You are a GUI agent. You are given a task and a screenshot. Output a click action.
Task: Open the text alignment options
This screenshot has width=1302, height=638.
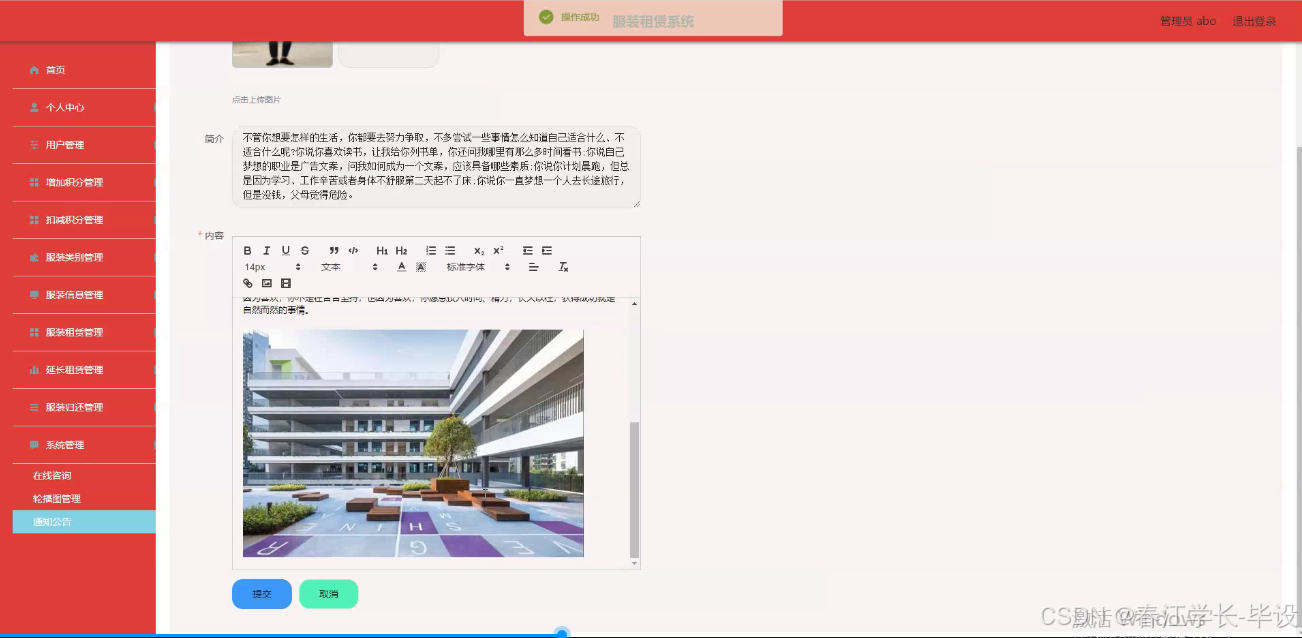(534, 267)
